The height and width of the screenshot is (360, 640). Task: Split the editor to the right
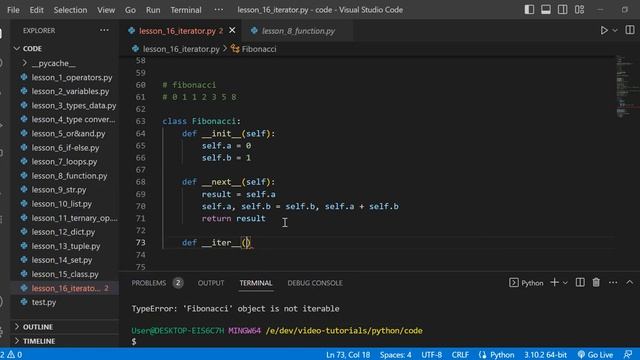630,30
